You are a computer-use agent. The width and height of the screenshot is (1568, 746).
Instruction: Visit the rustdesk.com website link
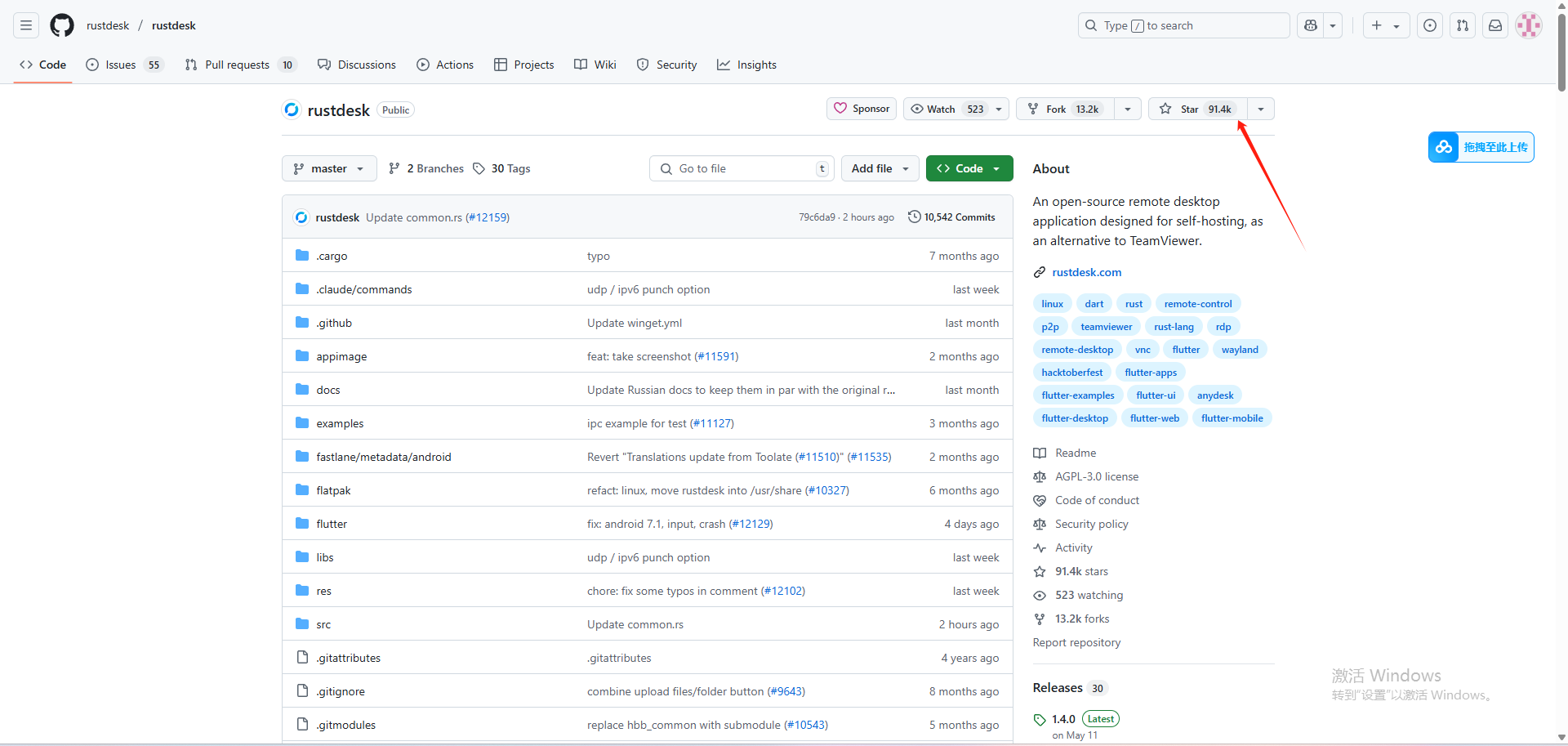click(1086, 272)
